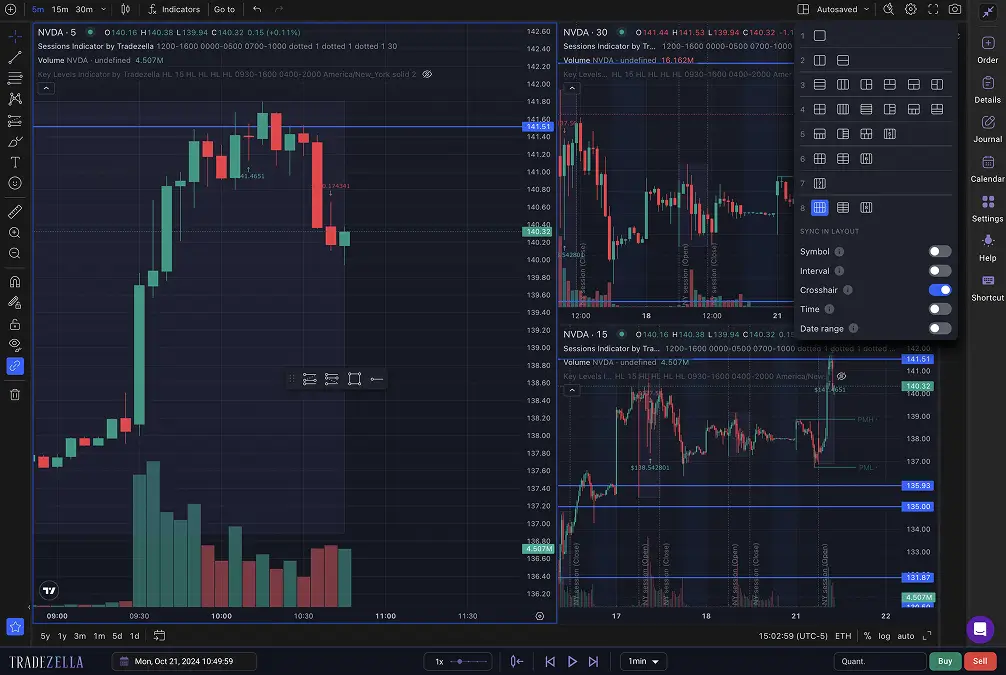Image resolution: width=1006 pixels, height=675 pixels.
Task: Toggle Key Levels indicator visibility on NVDA 5 chart
Action: tap(427, 74)
